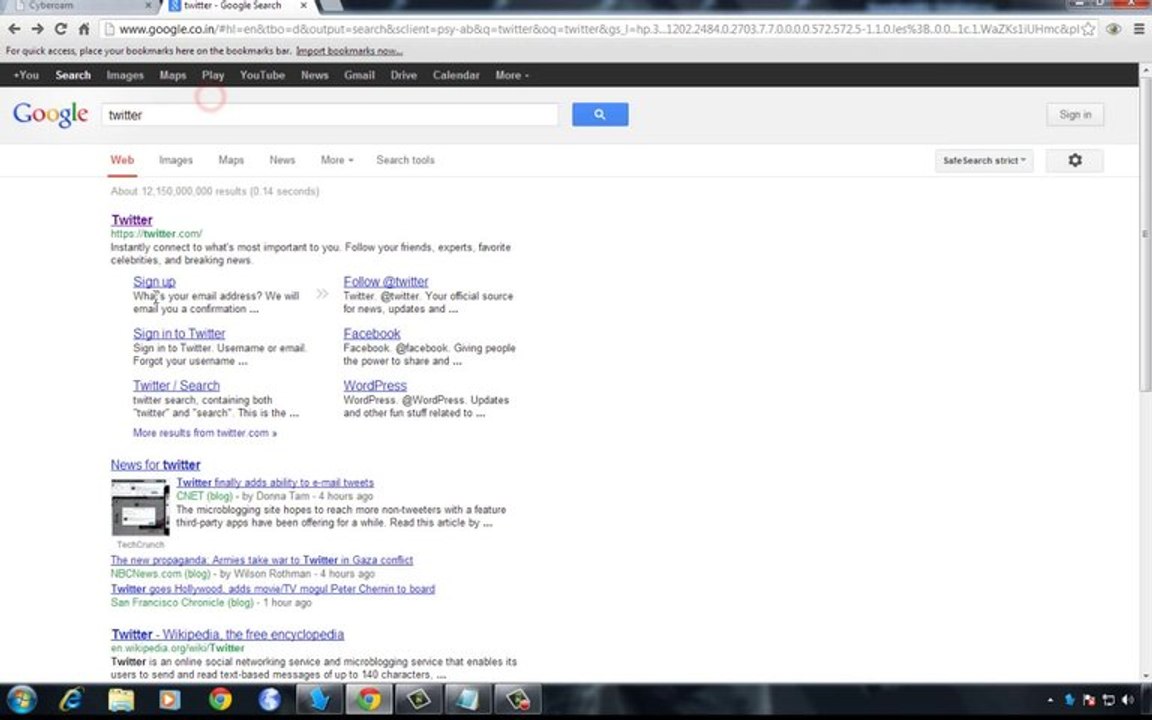Reload the current page
Viewport: 1152px width, 720px height.
[61, 29]
